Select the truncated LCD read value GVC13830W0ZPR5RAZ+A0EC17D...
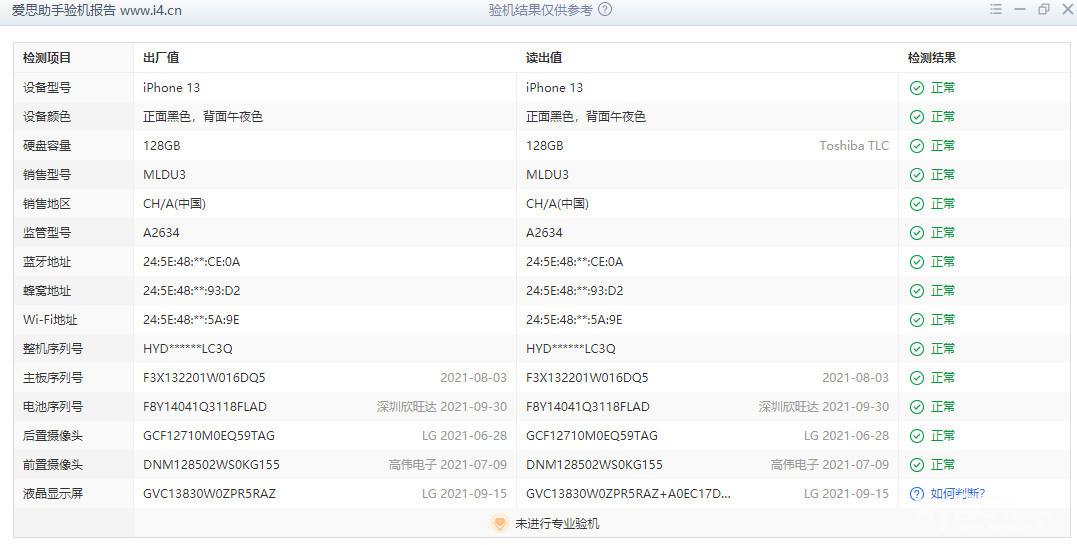1077x545 pixels. 628,494
